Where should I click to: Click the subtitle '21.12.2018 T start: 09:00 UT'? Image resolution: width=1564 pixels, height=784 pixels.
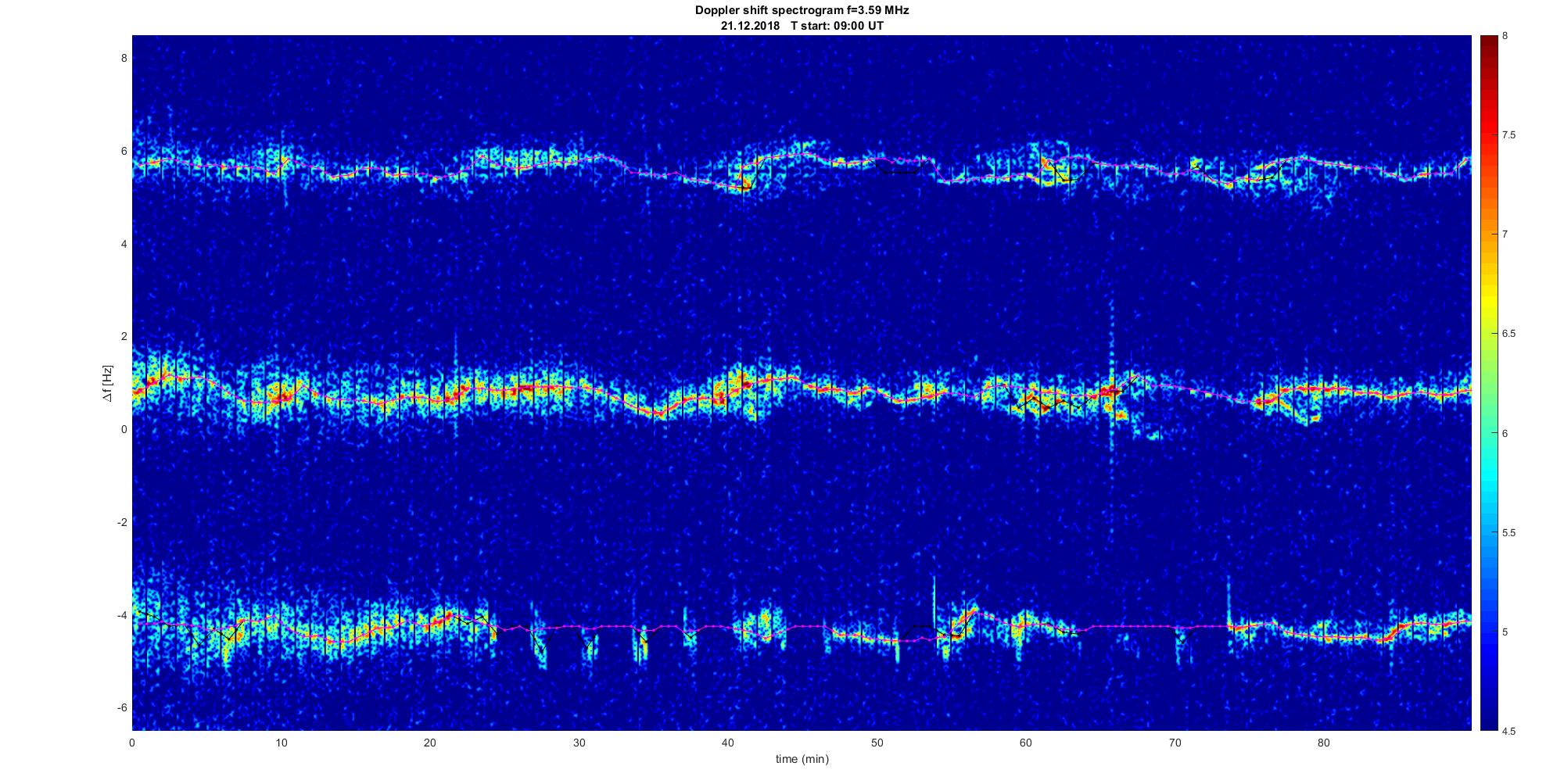(802, 26)
